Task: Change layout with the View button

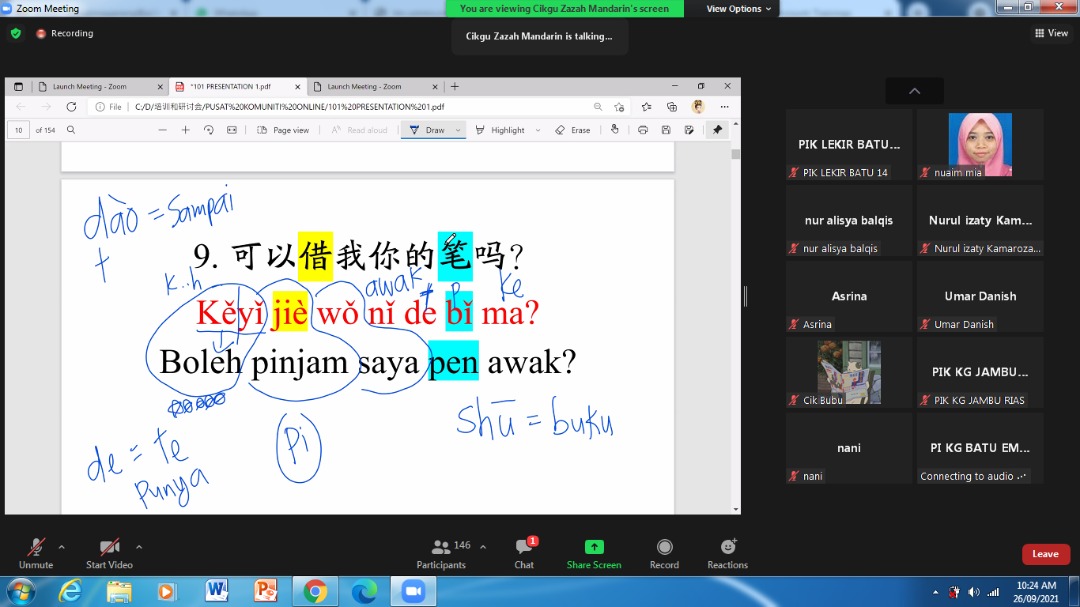Action: point(1051,32)
